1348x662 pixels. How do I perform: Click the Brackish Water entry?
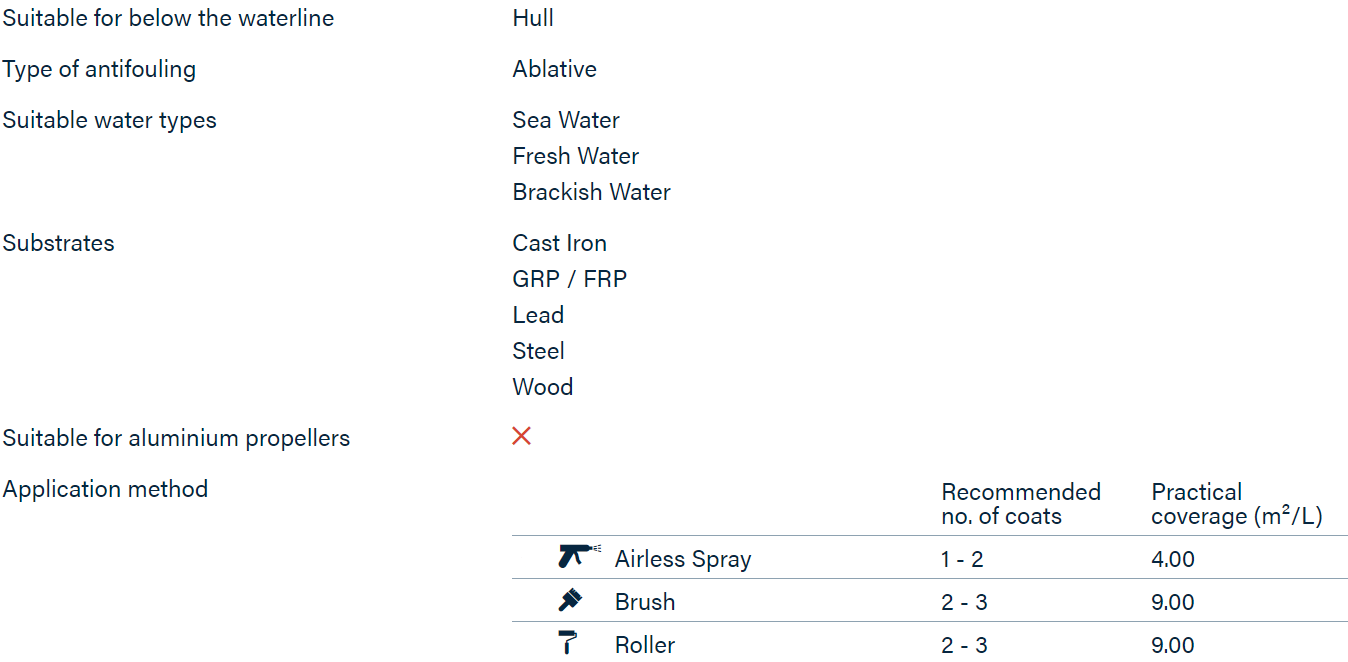pyautogui.click(x=592, y=192)
